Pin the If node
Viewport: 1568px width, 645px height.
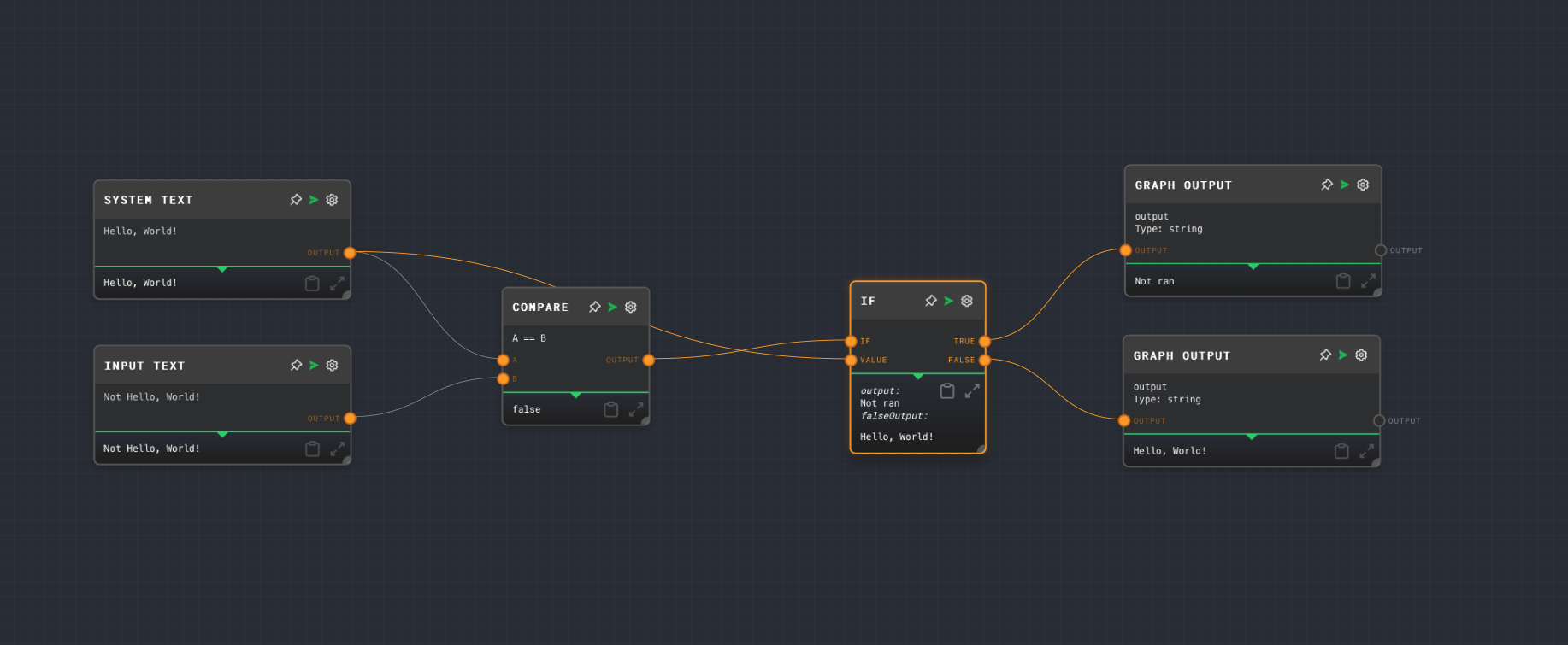pyautogui.click(x=931, y=301)
